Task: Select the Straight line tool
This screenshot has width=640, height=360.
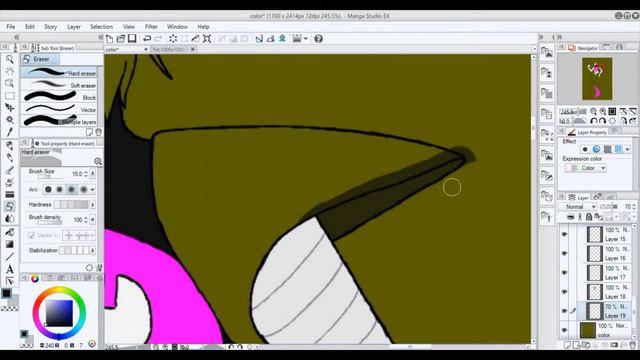Action: tap(9, 257)
